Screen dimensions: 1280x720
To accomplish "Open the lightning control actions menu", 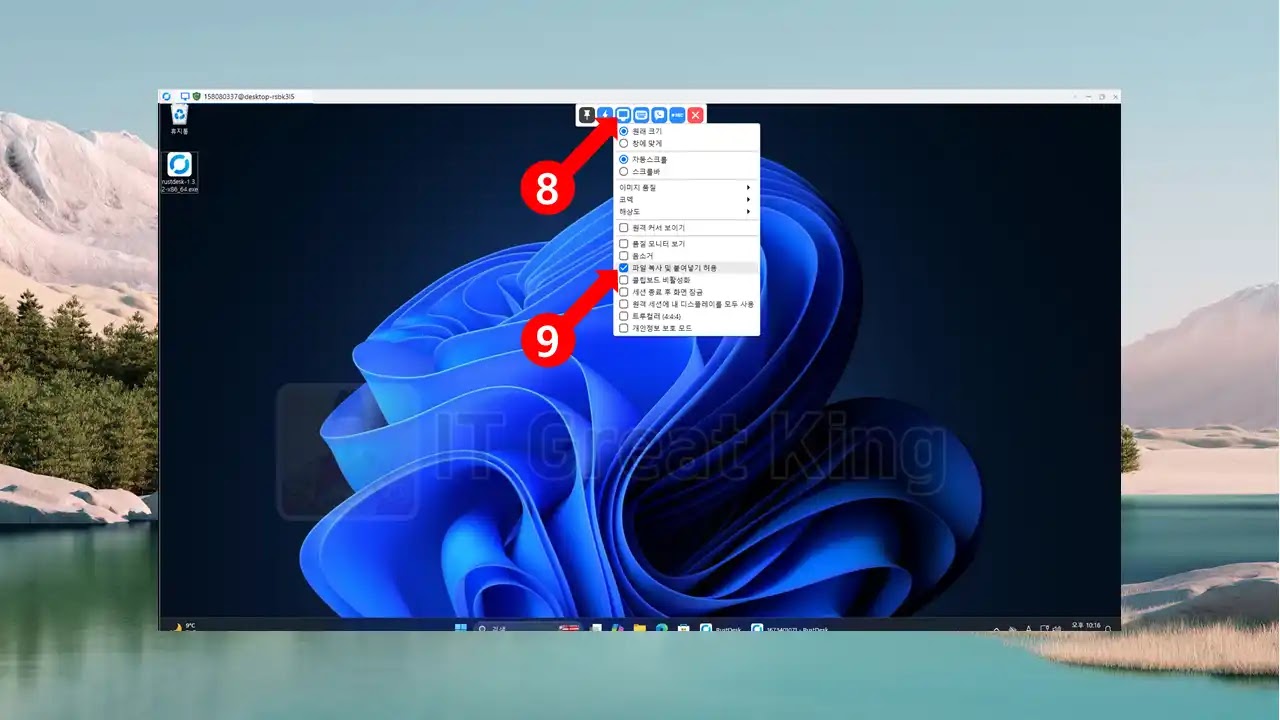I will 605,115.
